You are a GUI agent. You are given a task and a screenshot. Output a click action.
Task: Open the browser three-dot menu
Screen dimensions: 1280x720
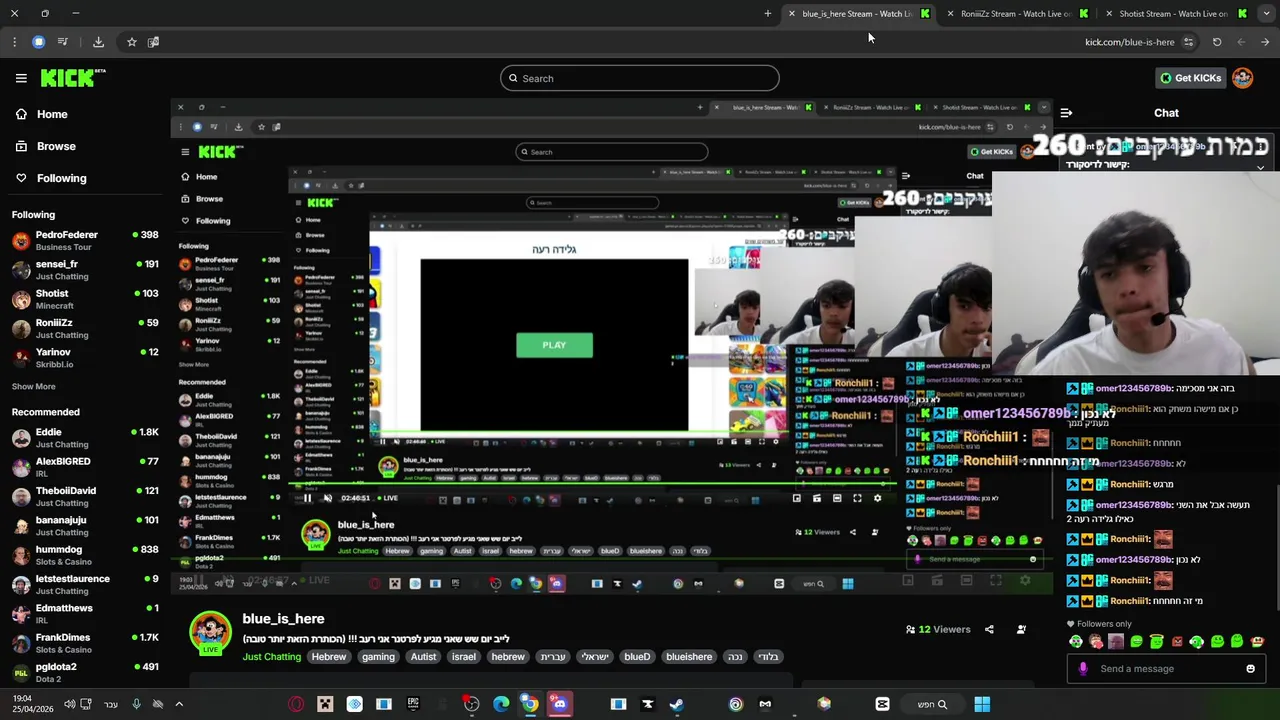[14, 42]
